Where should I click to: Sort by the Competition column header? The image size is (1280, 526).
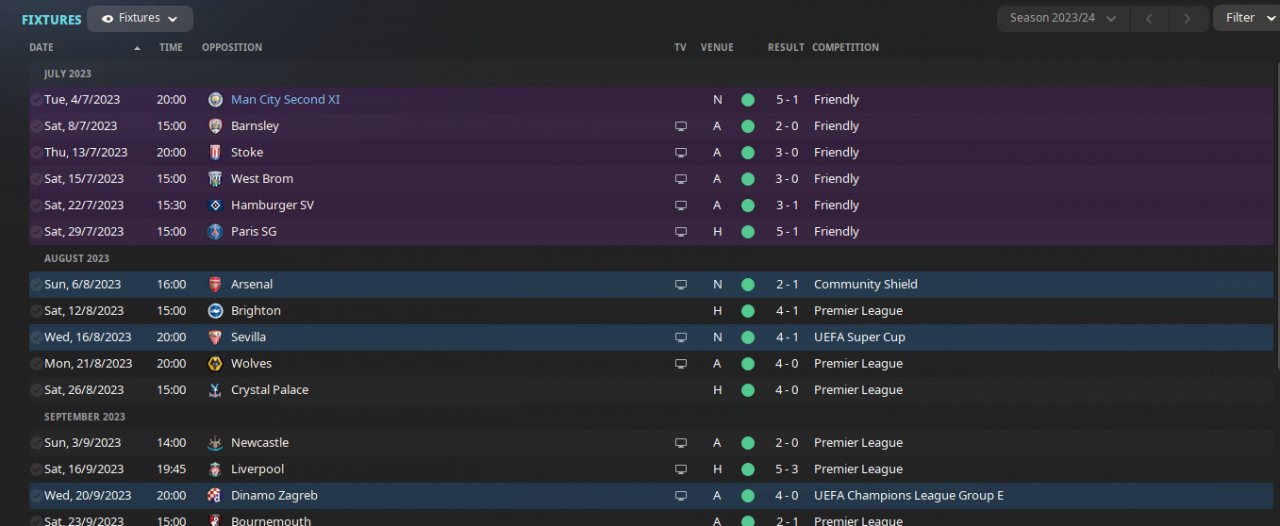tap(845, 47)
